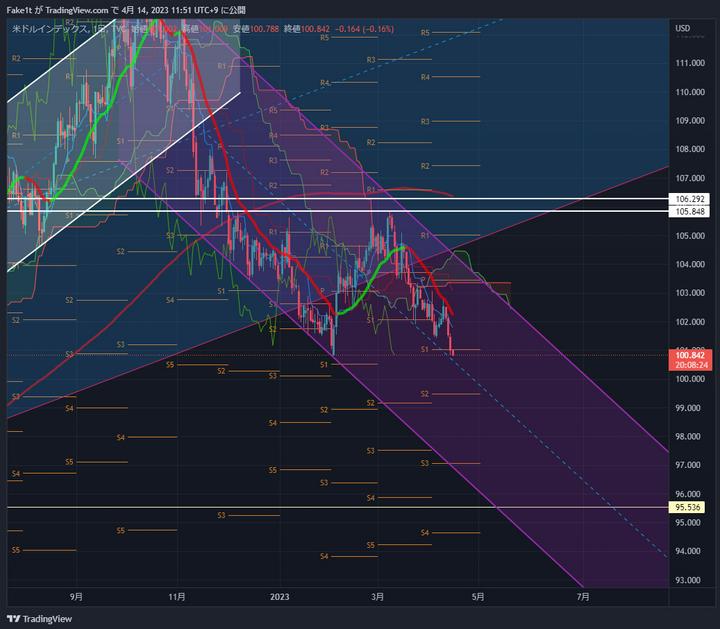The image size is (720, 629).
Task: Click the 93.000 value on price scale
Action: click(x=691, y=580)
